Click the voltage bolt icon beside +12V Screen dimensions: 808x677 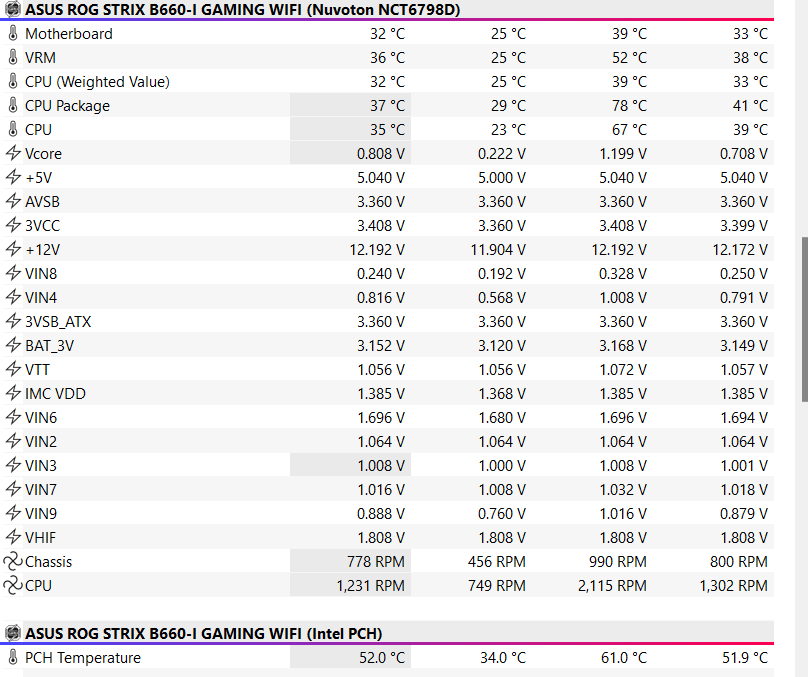13,249
